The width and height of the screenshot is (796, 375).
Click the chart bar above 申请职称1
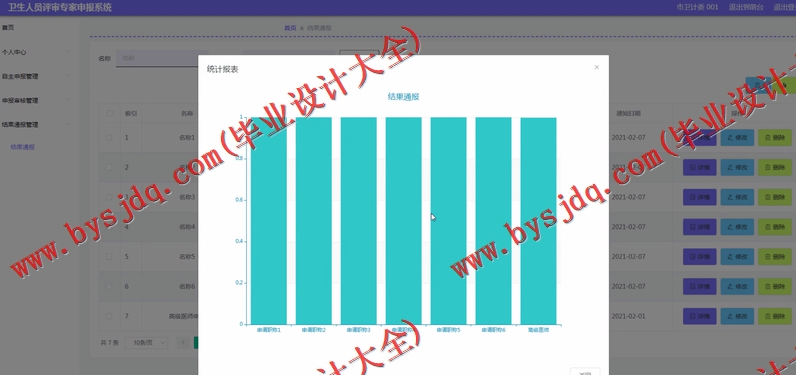click(269, 221)
